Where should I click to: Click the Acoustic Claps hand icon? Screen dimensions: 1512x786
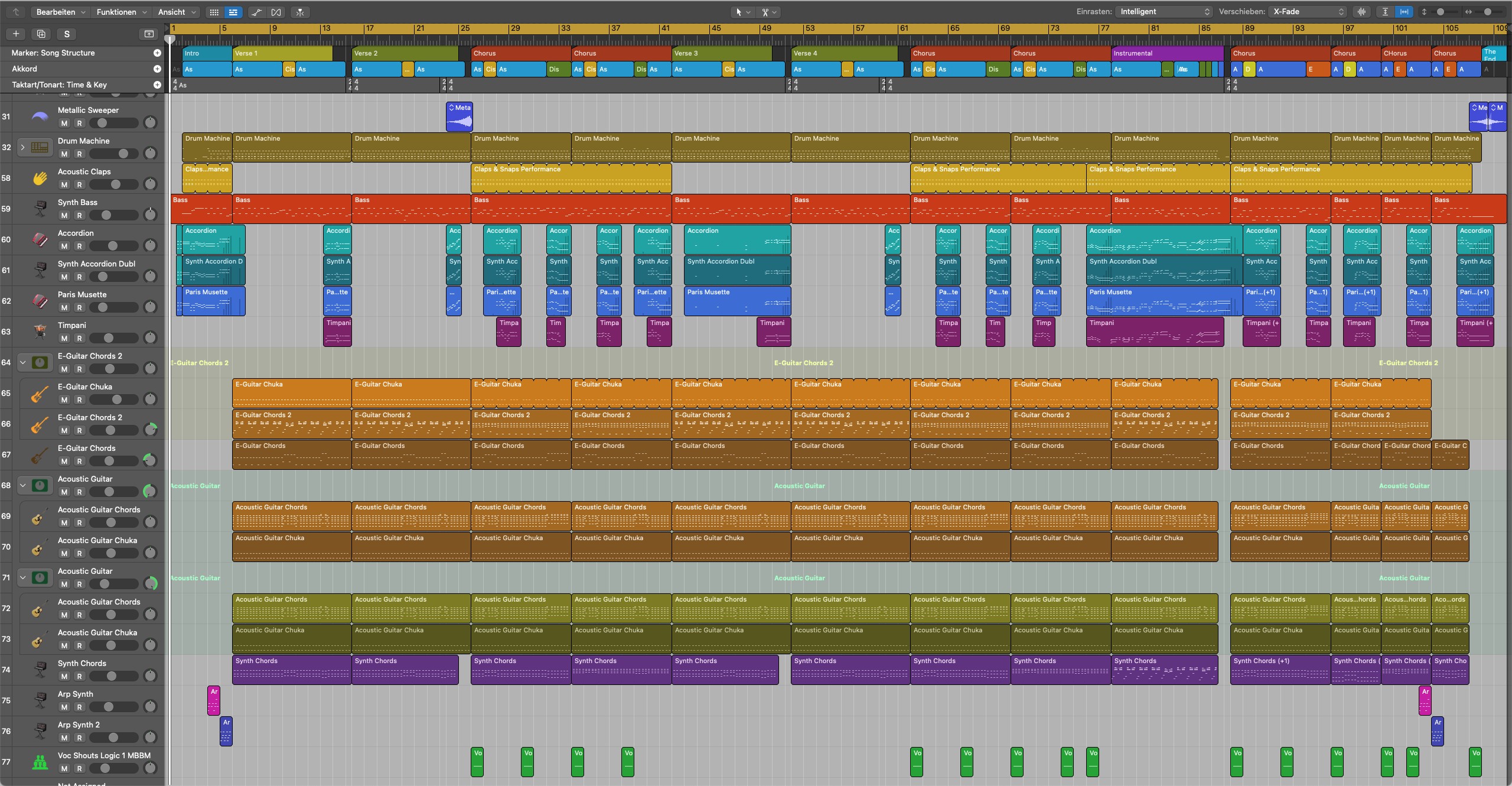[x=40, y=178]
